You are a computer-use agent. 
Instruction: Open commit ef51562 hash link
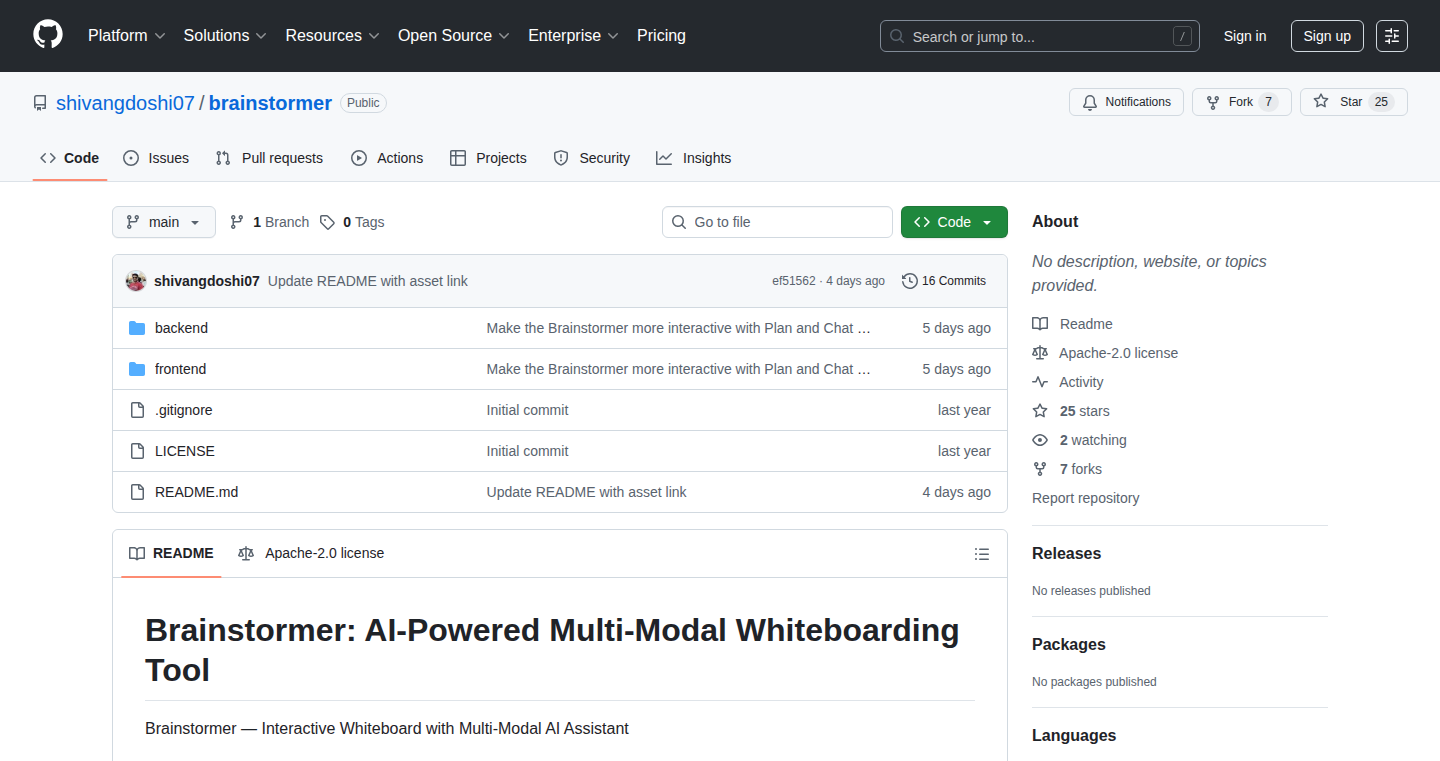[794, 281]
